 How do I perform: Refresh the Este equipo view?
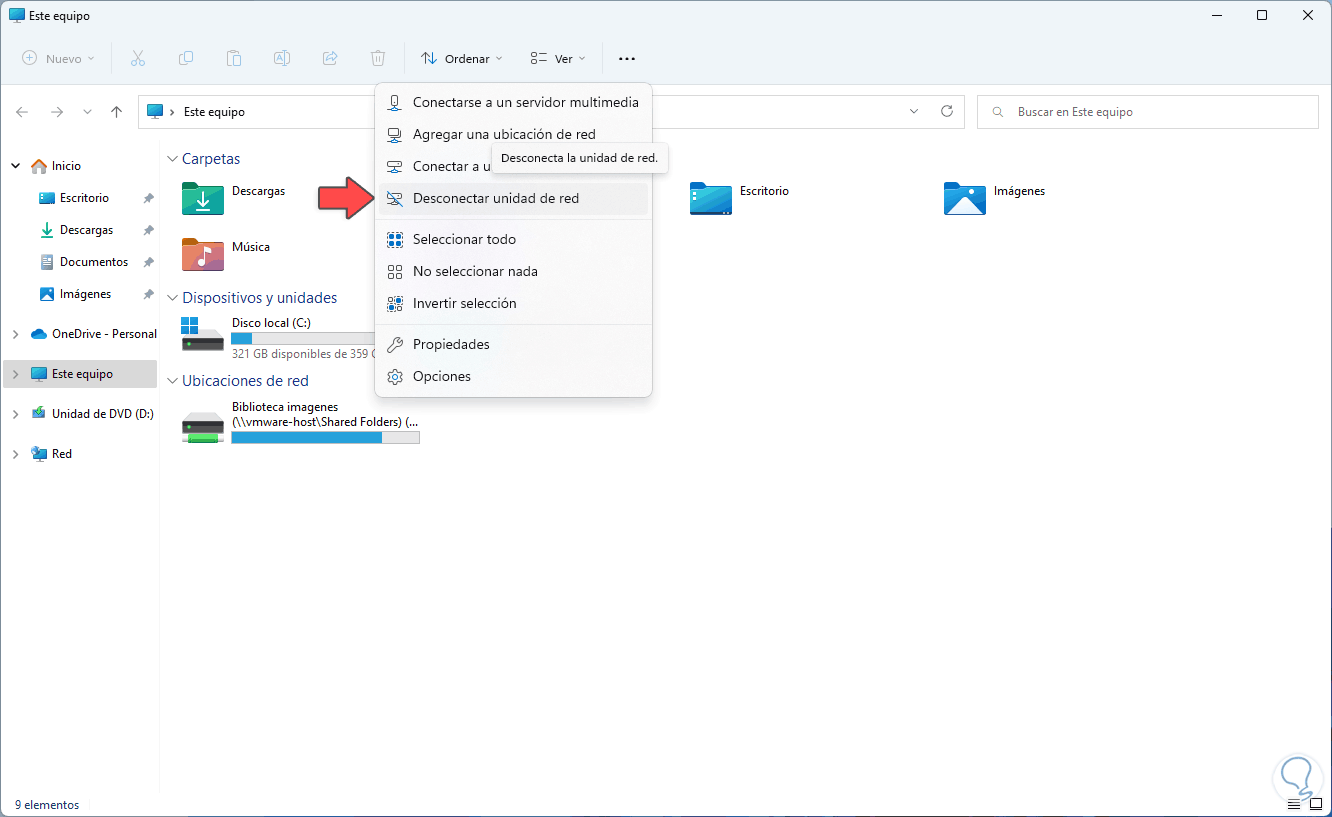pyautogui.click(x=947, y=111)
